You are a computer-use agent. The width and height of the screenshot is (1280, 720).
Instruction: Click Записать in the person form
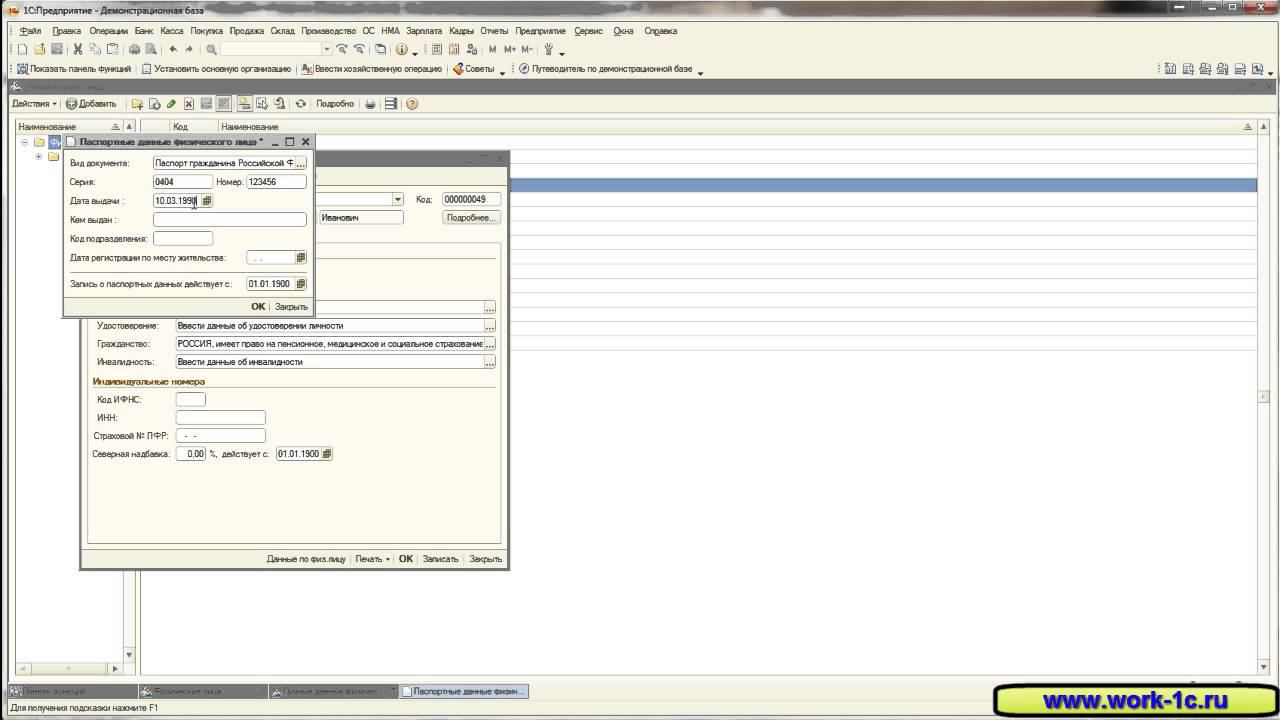click(x=440, y=559)
